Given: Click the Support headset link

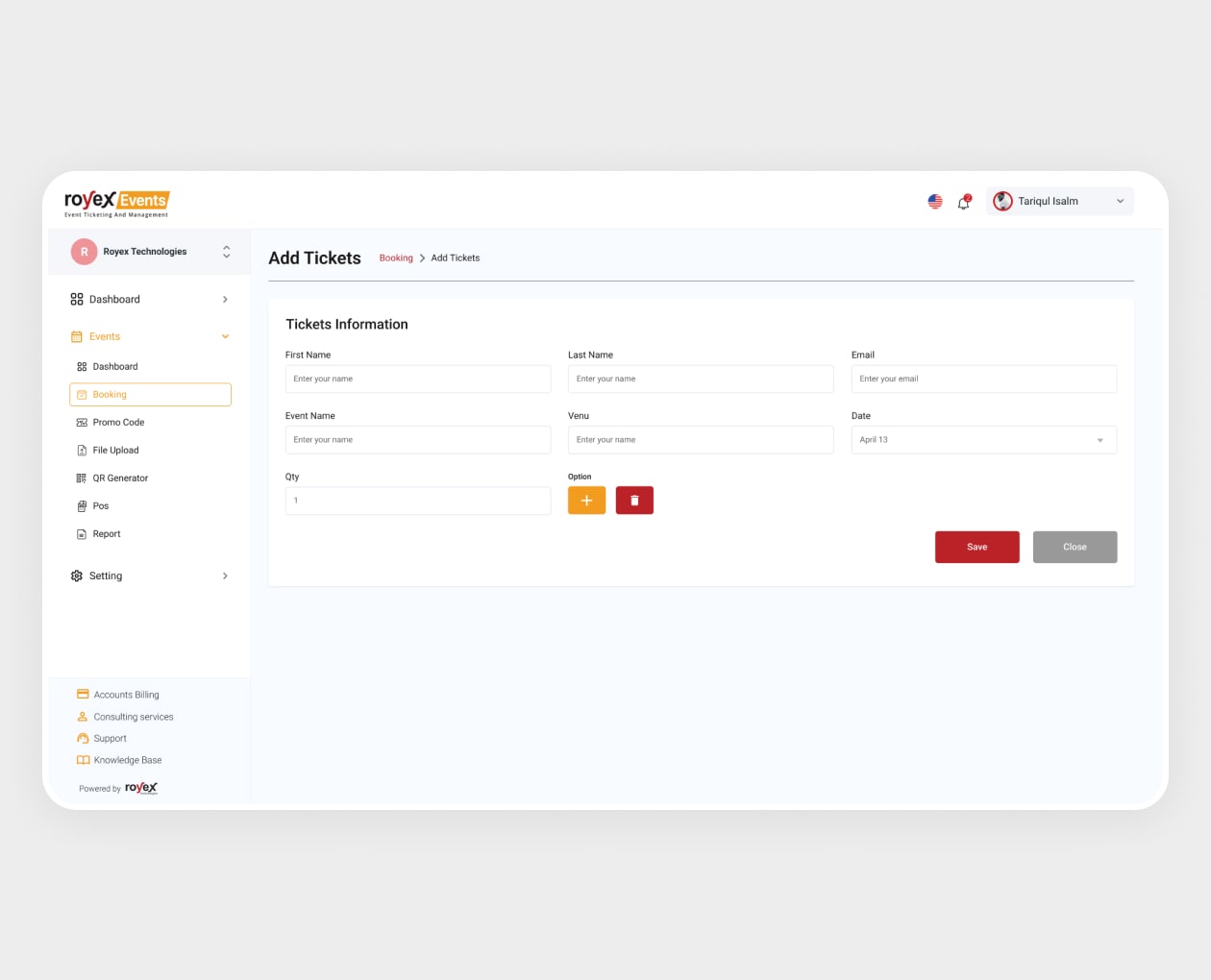Looking at the screenshot, I should point(110,739).
